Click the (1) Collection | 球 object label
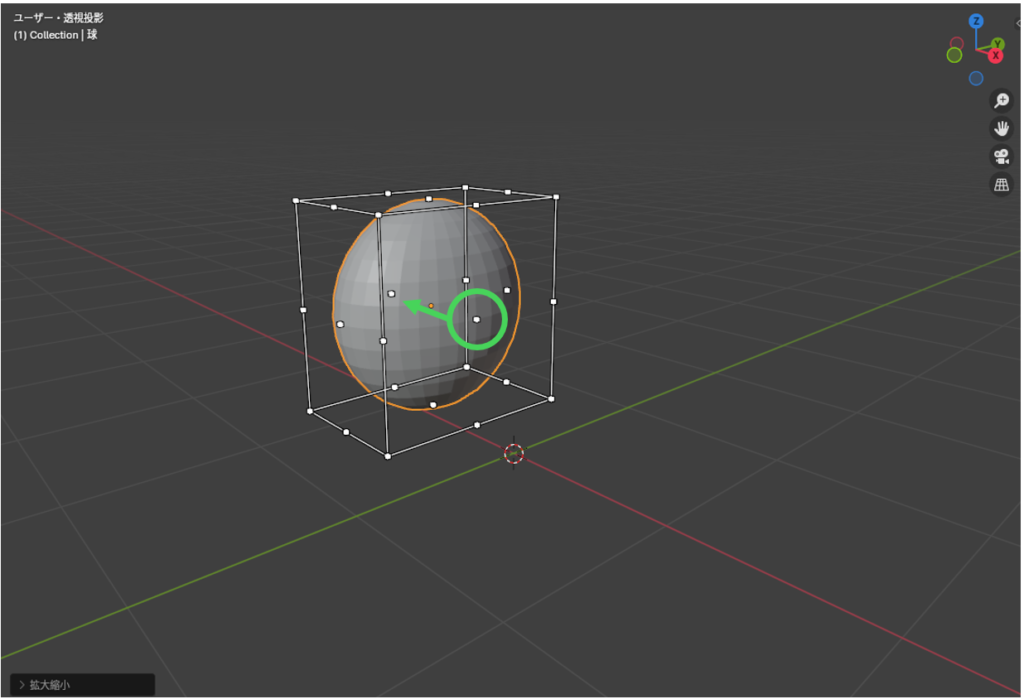This screenshot has height=699, width=1024. (x=56, y=35)
